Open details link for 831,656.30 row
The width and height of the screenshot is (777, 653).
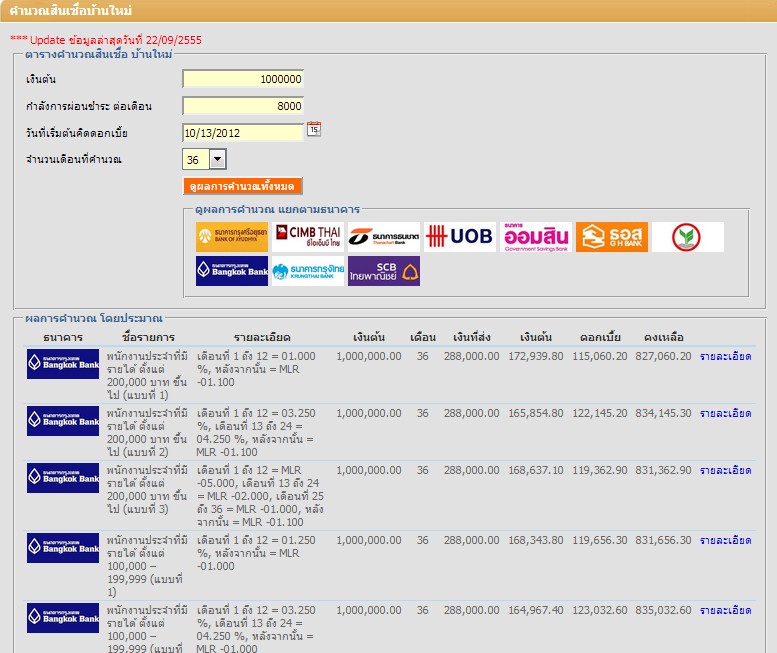725,540
